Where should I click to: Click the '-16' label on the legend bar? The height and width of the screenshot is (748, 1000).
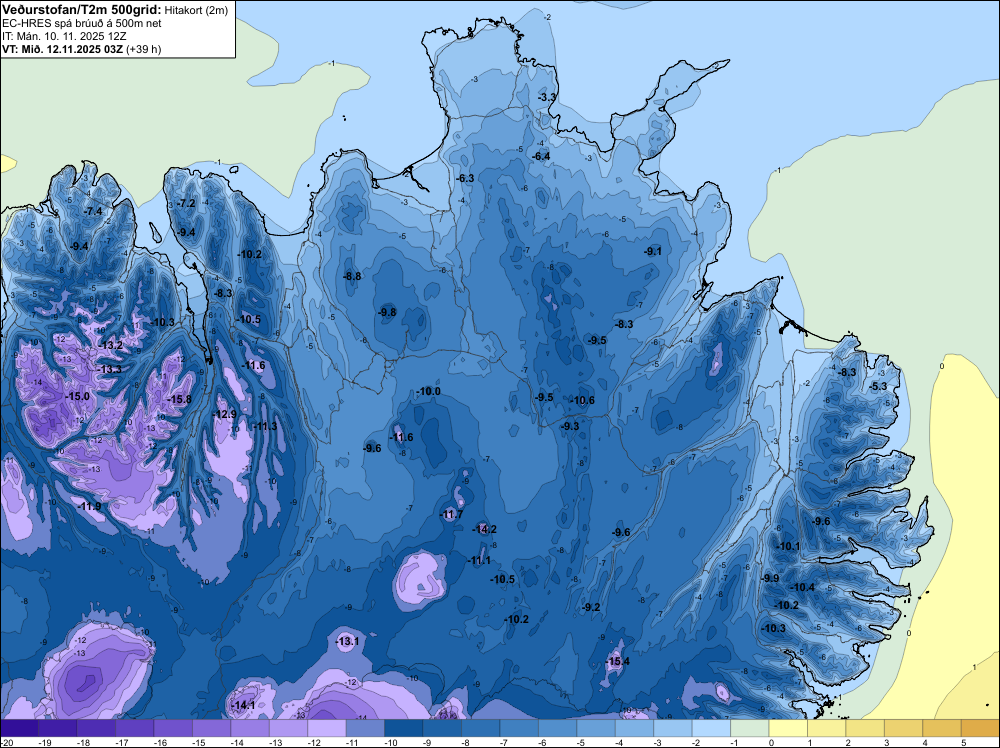pyautogui.click(x=159, y=742)
